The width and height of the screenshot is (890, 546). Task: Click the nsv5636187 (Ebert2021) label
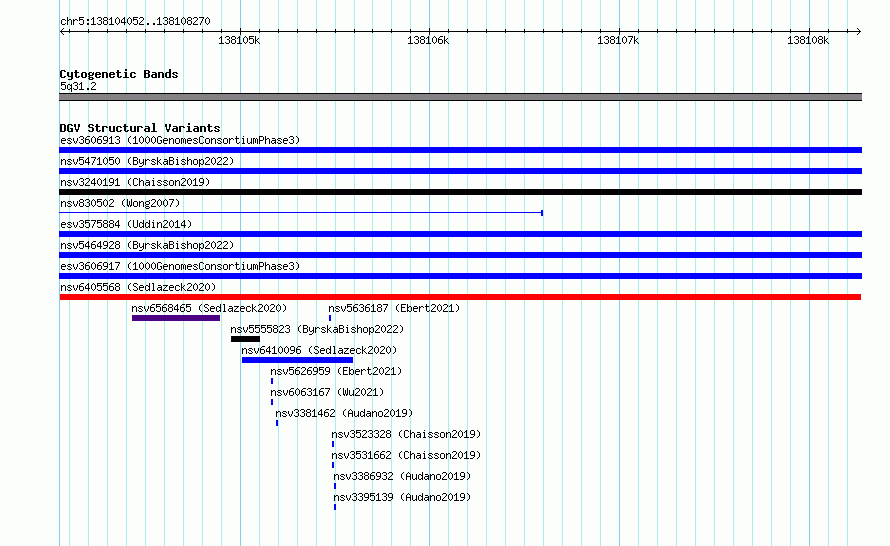(x=394, y=308)
